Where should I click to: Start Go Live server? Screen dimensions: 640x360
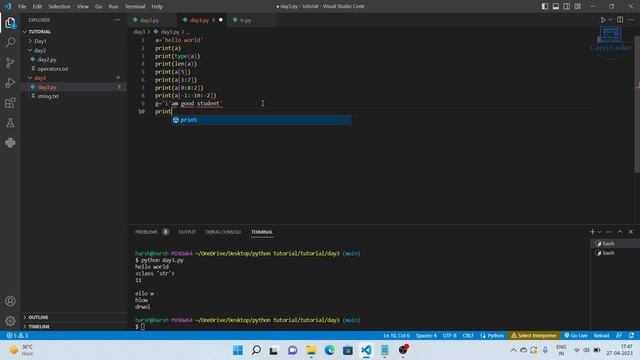(x=576, y=336)
